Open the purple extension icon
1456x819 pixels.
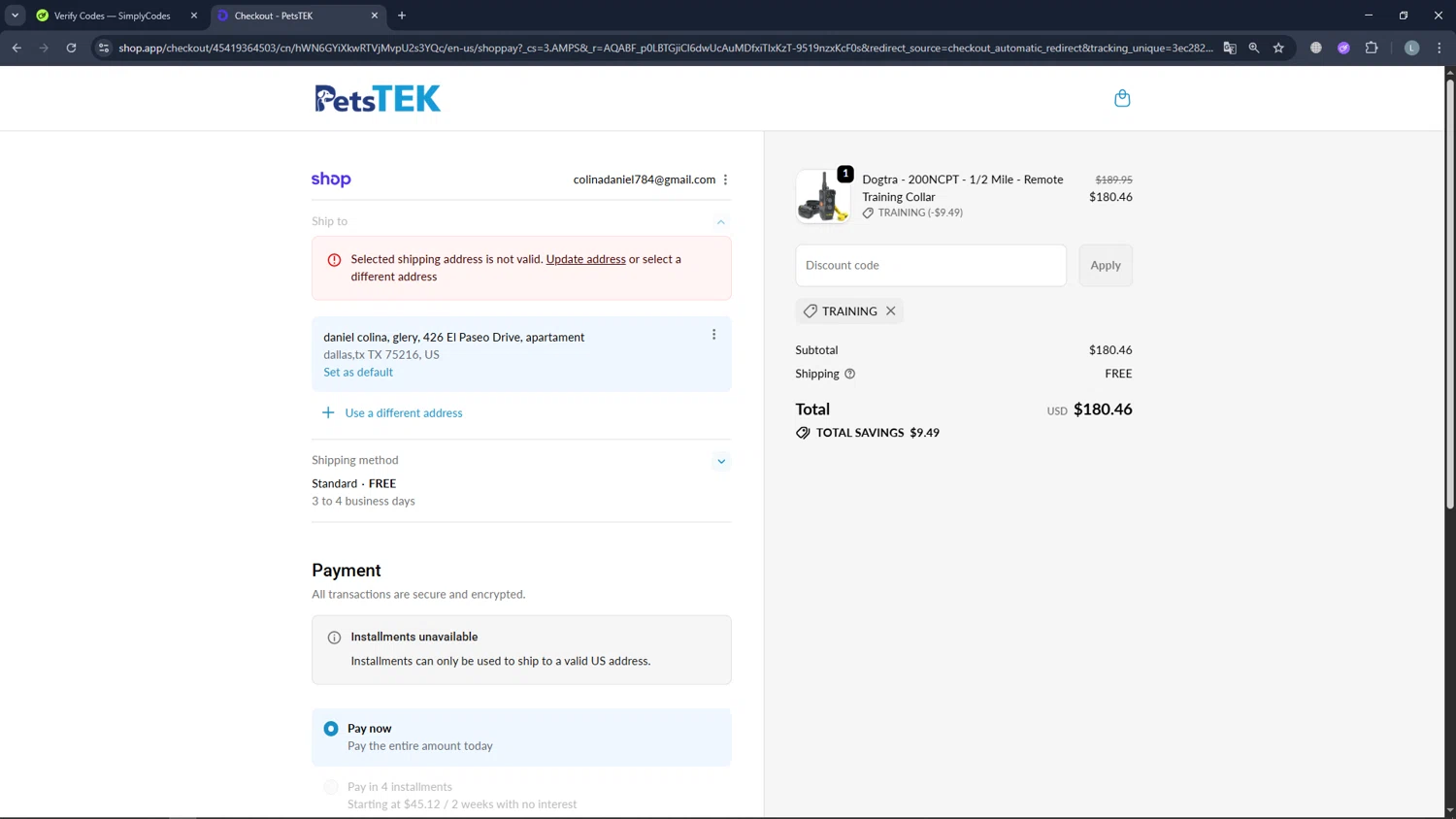pyautogui.click(x=1343, y=48)
